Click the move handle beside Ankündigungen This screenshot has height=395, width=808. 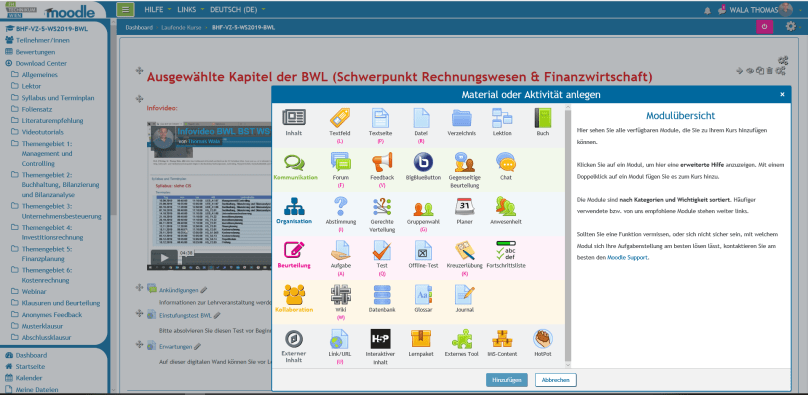click(139, 288)
